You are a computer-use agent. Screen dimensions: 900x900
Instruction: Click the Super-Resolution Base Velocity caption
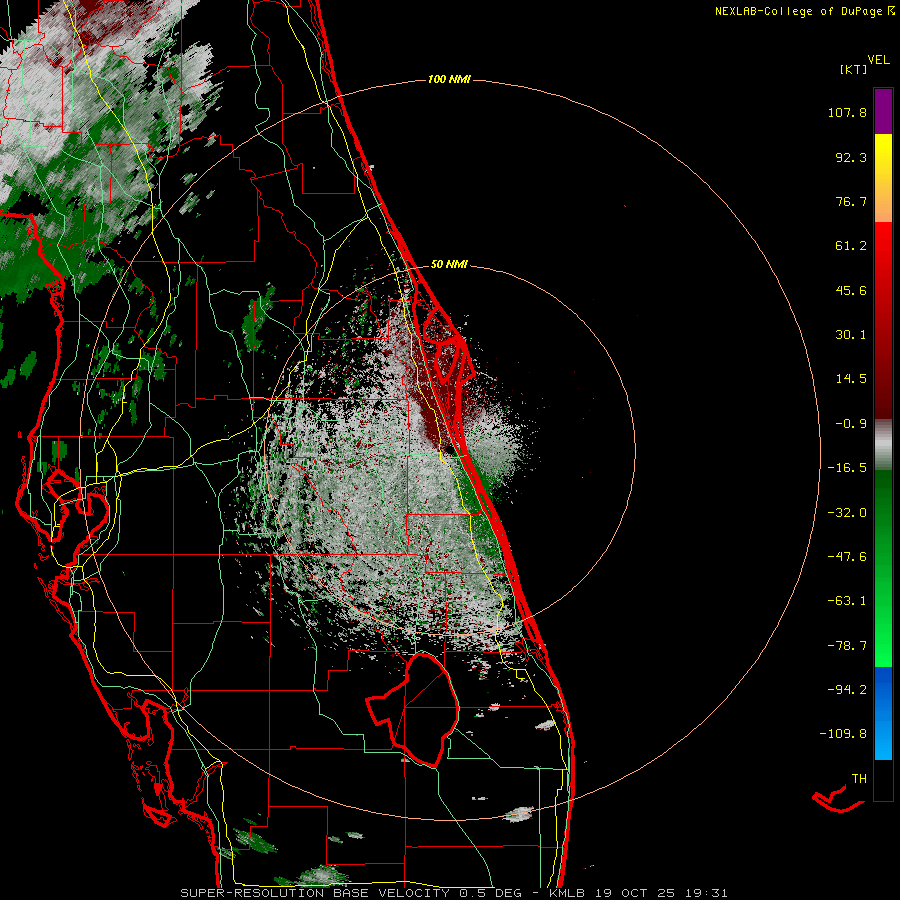coord(454,893)
